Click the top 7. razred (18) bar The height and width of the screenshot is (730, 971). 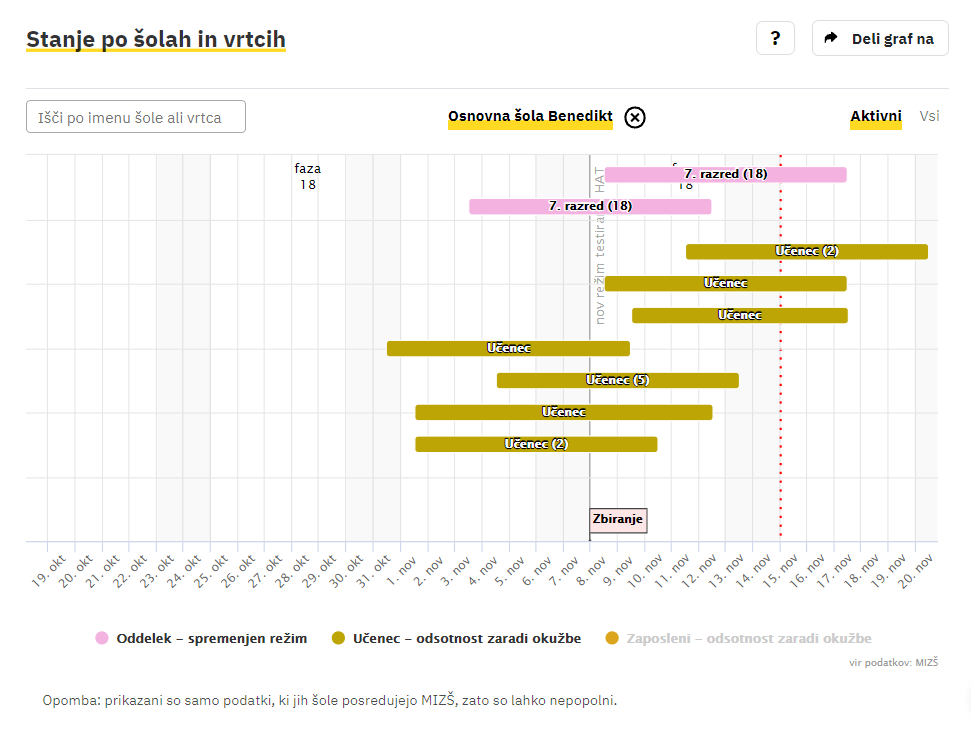[725, 174]
